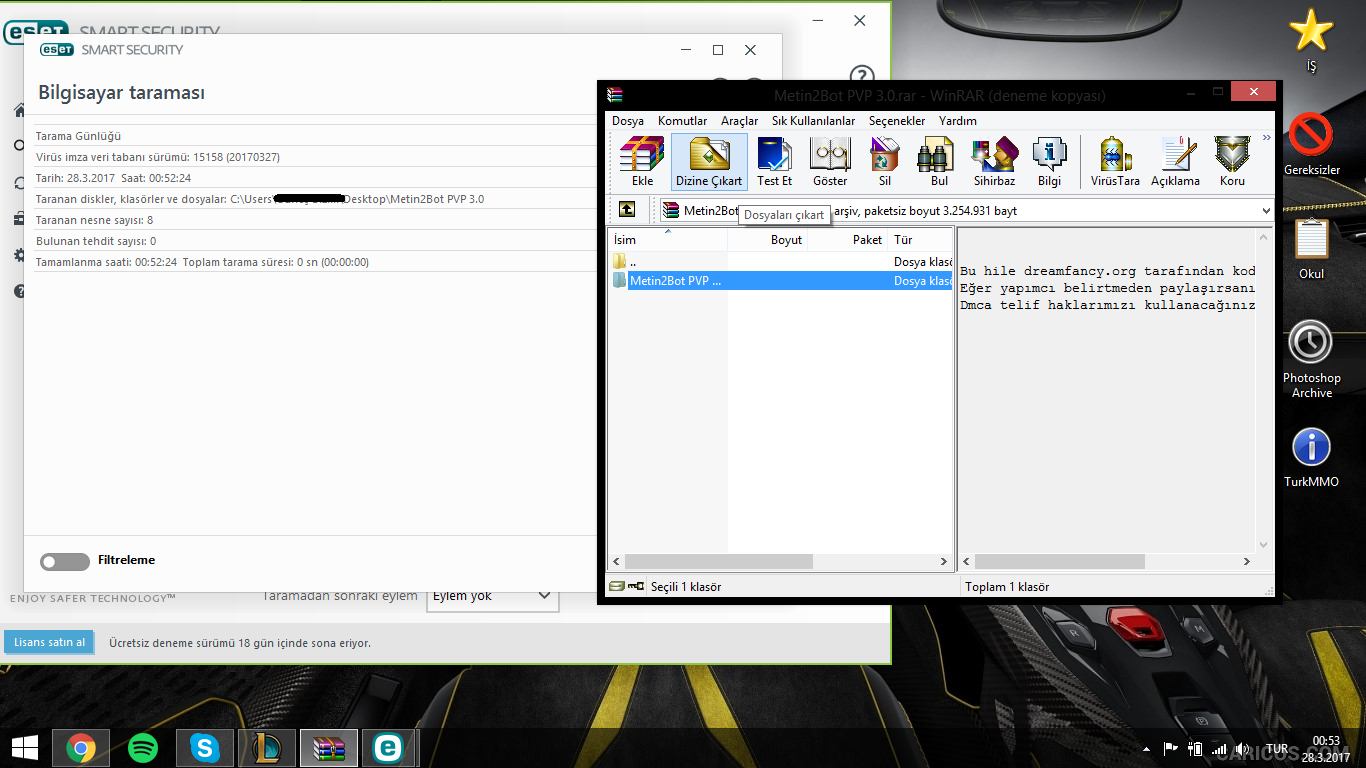Select the Photoshop Archive desktop icon

click(x=1311, y=360)
